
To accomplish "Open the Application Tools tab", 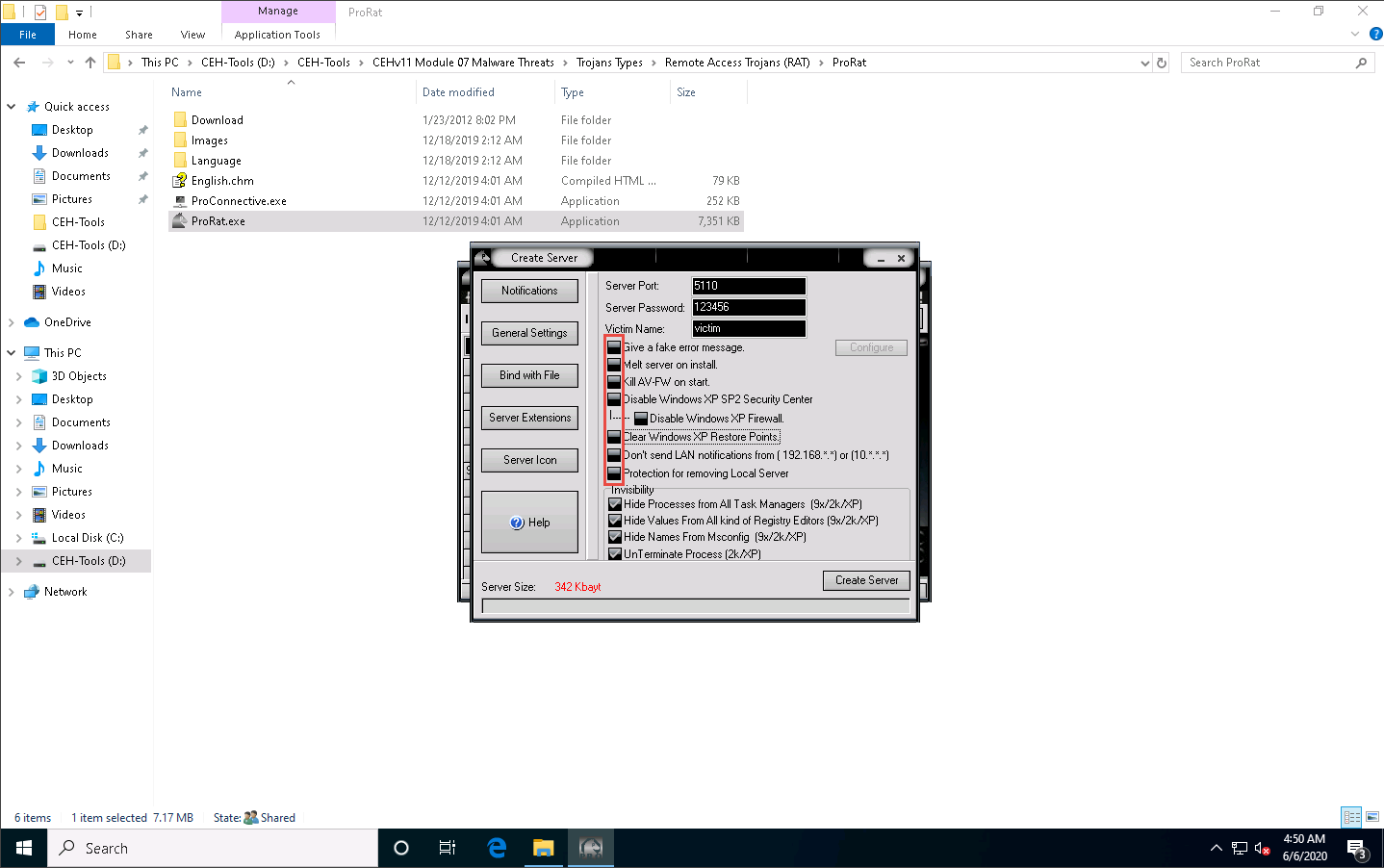I will (277, 35).
